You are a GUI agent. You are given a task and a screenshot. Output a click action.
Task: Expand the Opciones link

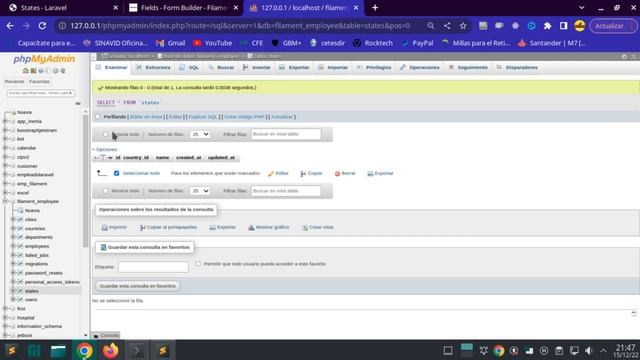click(x=106, y=149)
